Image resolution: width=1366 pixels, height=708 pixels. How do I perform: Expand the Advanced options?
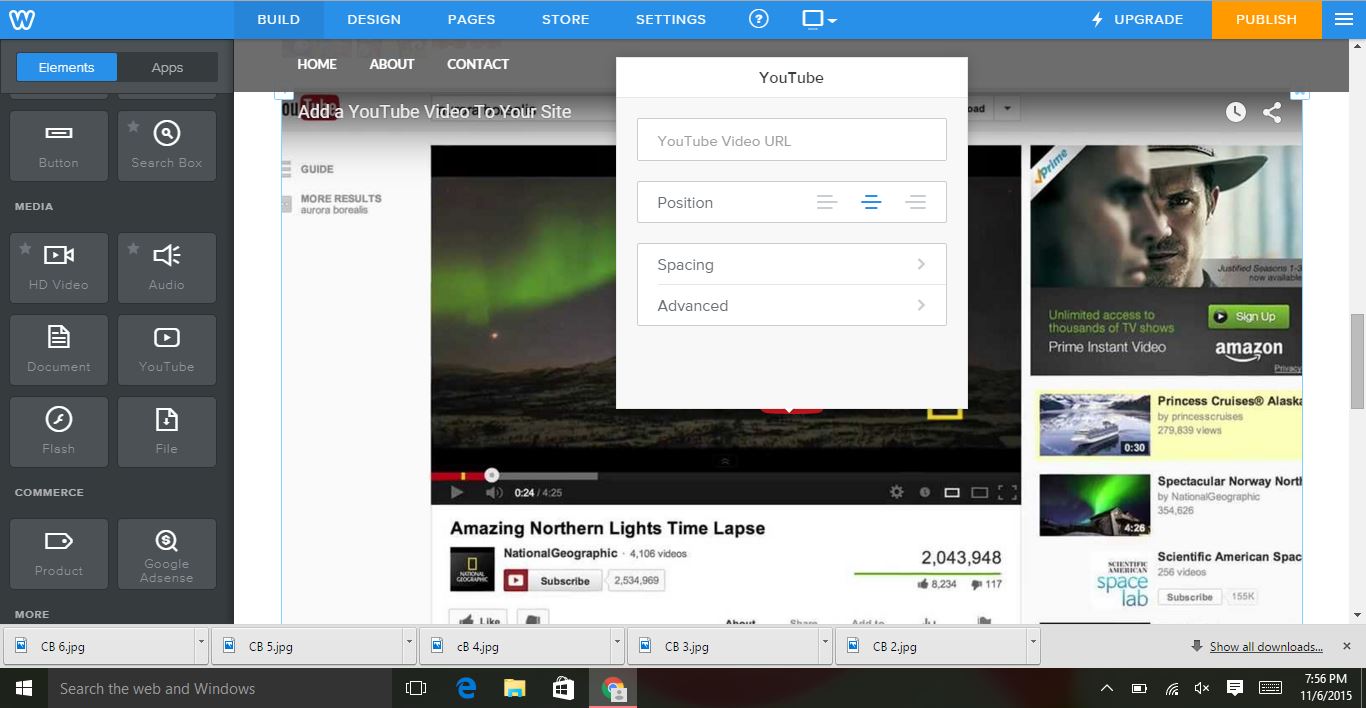pos(792,305)
